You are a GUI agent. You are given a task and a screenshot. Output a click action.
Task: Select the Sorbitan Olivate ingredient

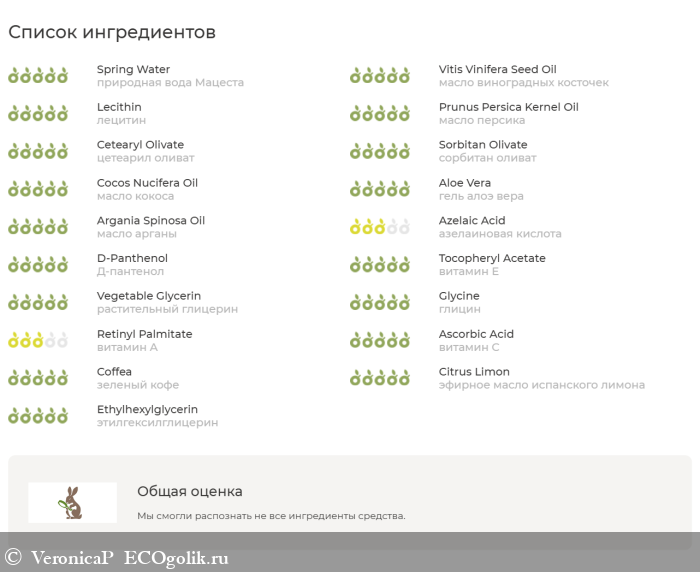(x=483, y=145)
